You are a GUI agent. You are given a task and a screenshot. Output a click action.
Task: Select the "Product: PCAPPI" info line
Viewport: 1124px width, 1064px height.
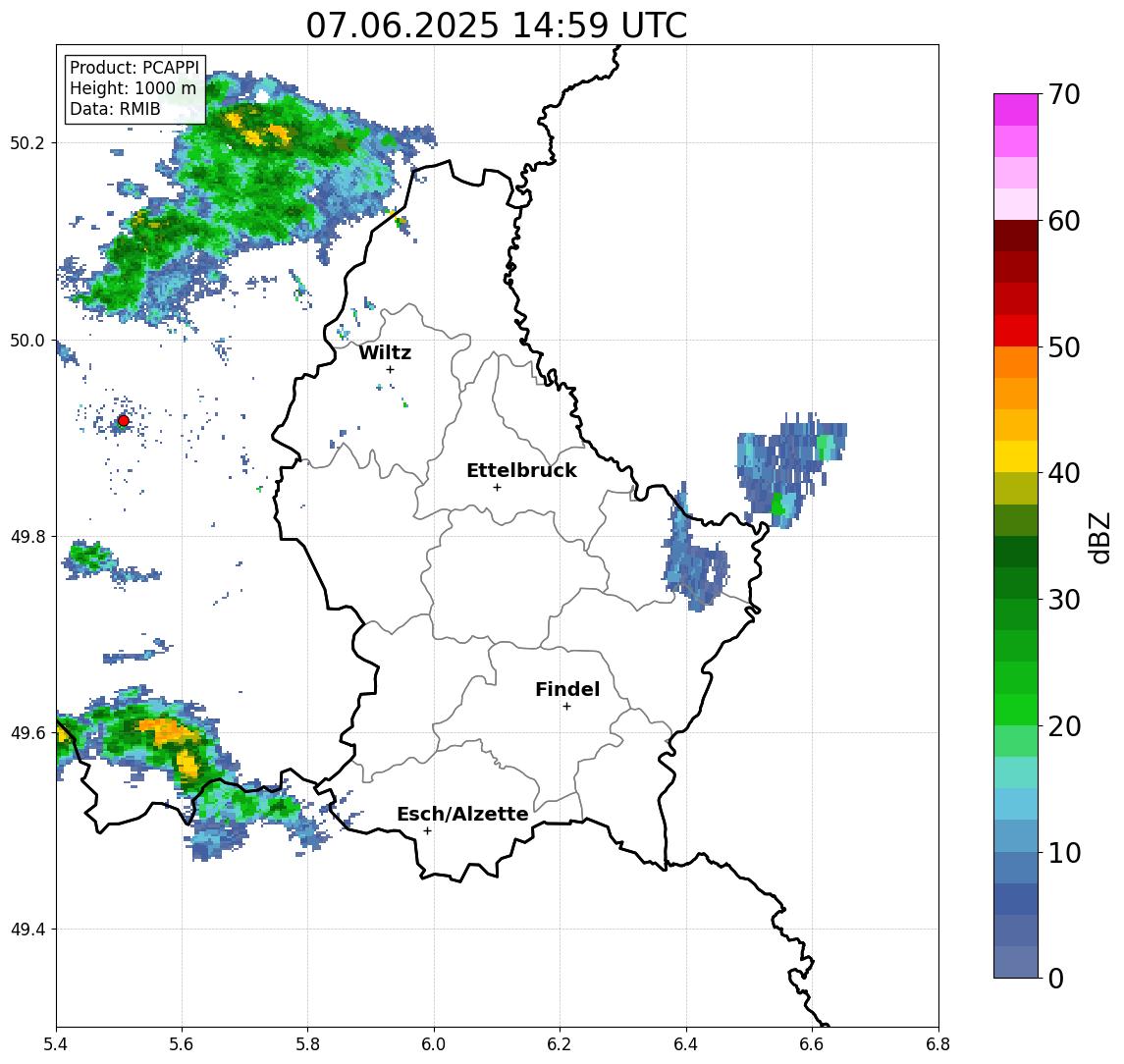[x=134, y=68]
